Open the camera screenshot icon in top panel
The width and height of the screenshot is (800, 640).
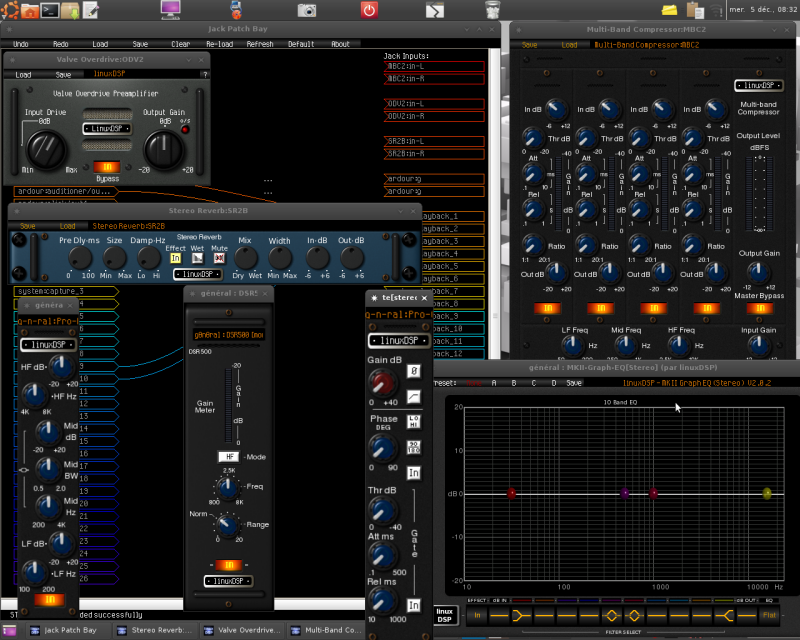[306, 11]
